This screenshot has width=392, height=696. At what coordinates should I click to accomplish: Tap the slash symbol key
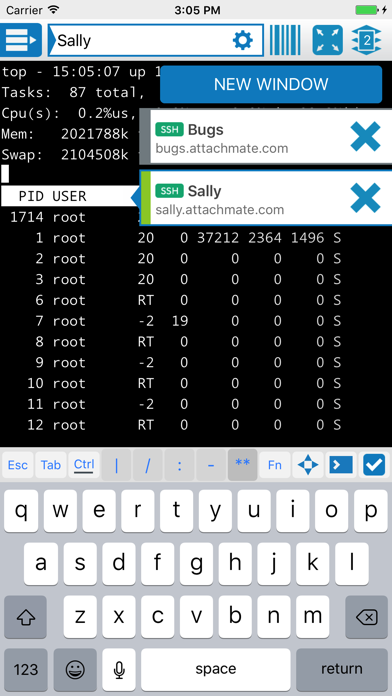coord(148,465)
